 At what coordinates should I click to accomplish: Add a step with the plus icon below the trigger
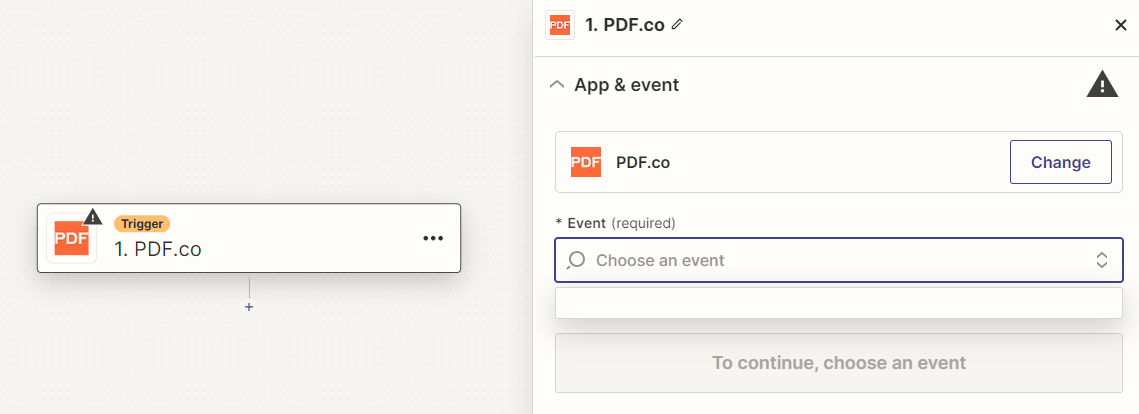[x=249, y=307]
